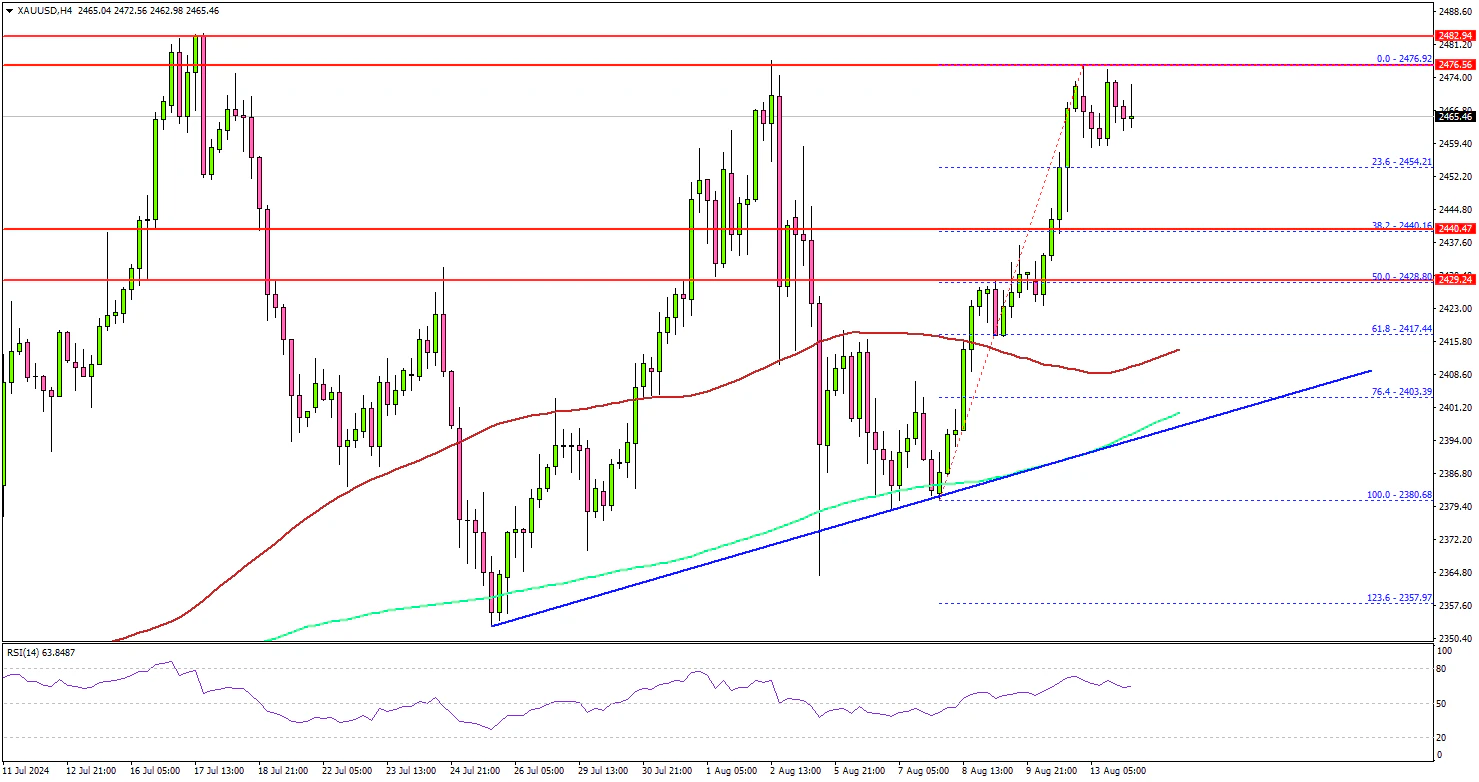This screenshot has height=782, width=1479.
Task: Click the current price label 2465.46
Action: [x=1455, y=117]
